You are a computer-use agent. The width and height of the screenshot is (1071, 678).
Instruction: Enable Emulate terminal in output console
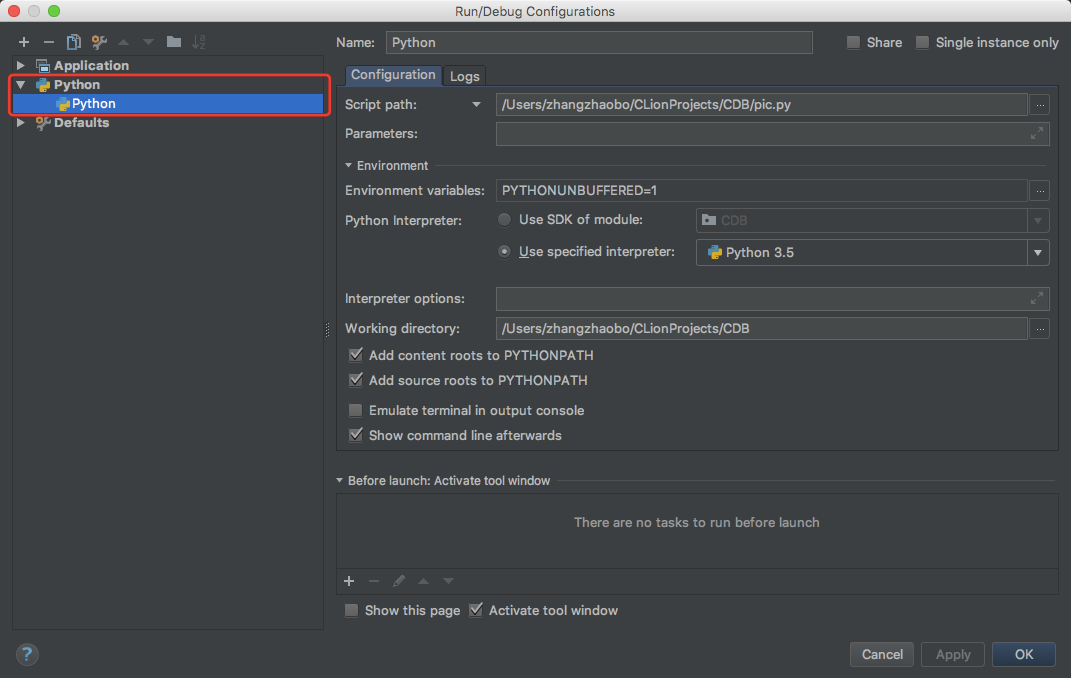(355, 410)
